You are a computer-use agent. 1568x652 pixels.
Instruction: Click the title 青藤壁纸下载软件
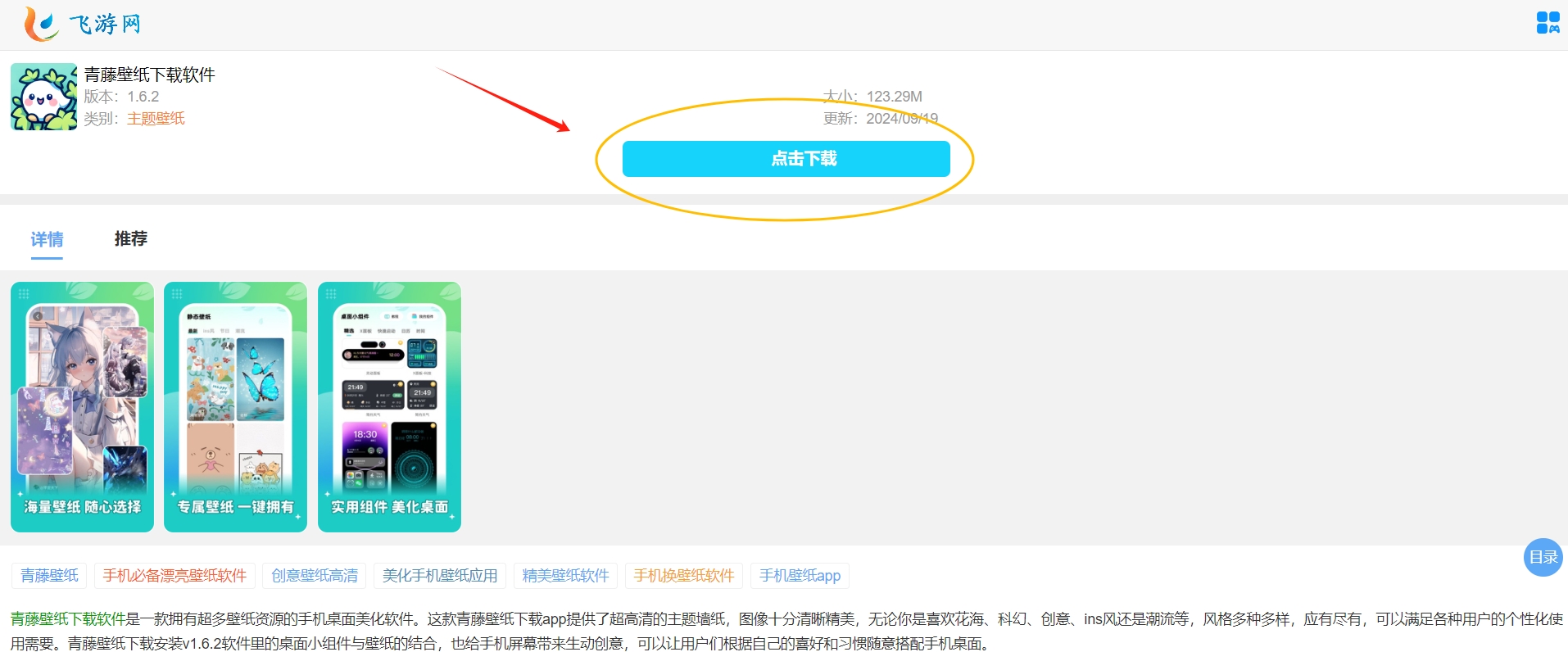pyautogui.click(x=150, y=75)
